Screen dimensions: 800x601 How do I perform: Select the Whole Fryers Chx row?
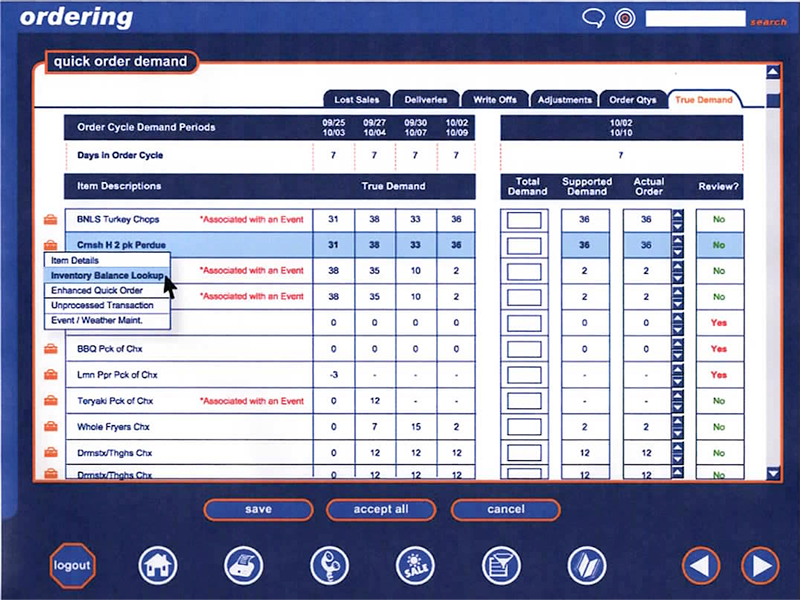270,427
